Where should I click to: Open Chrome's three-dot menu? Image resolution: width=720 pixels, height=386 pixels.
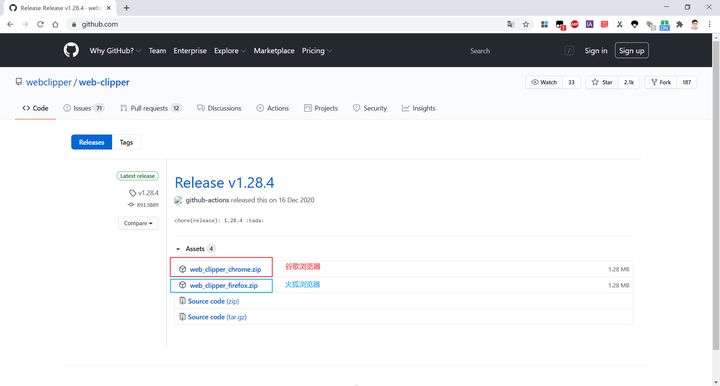point(709,24)
